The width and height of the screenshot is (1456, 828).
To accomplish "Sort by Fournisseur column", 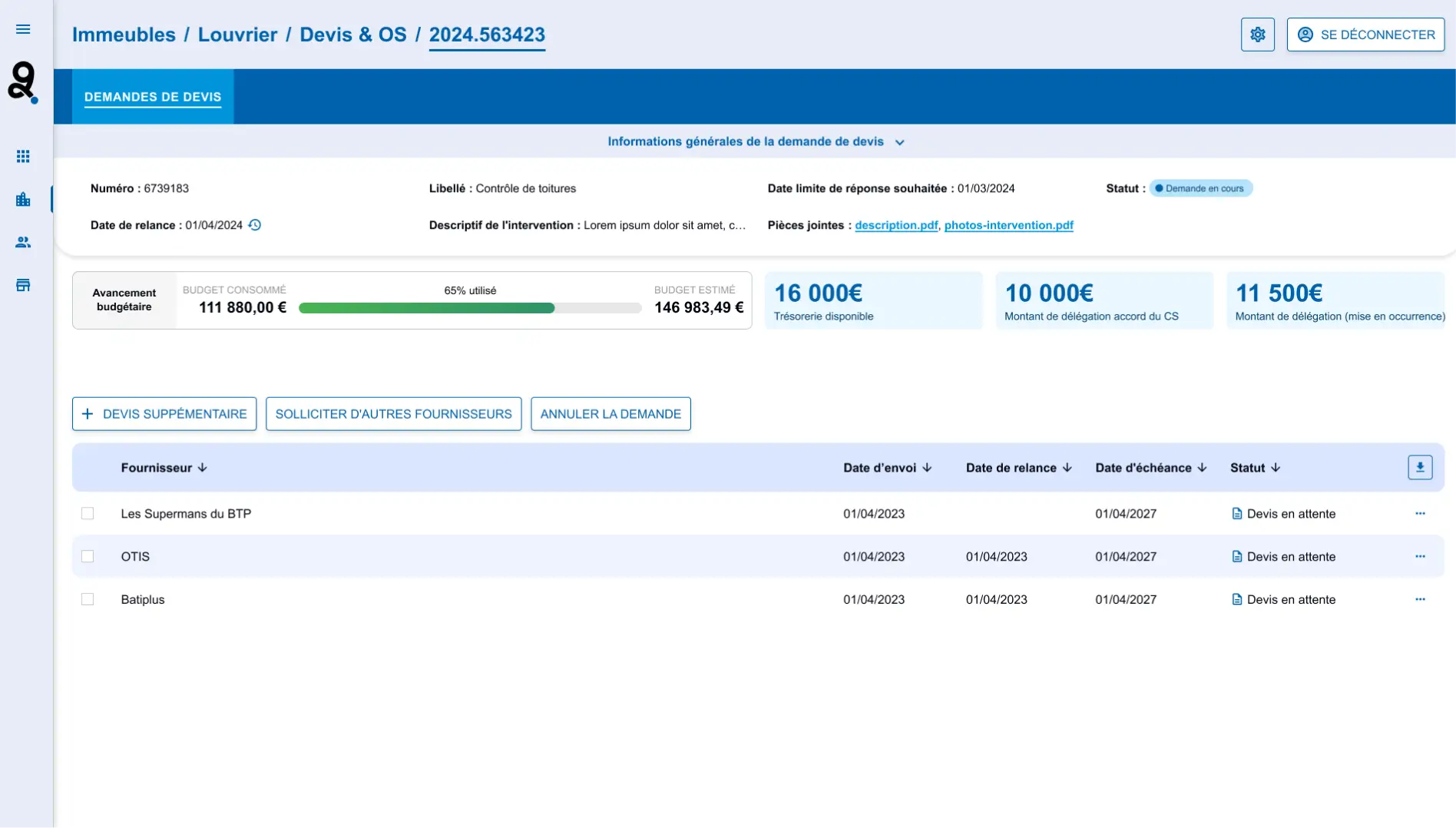I will pyautogui.click(x=164, y=468).
